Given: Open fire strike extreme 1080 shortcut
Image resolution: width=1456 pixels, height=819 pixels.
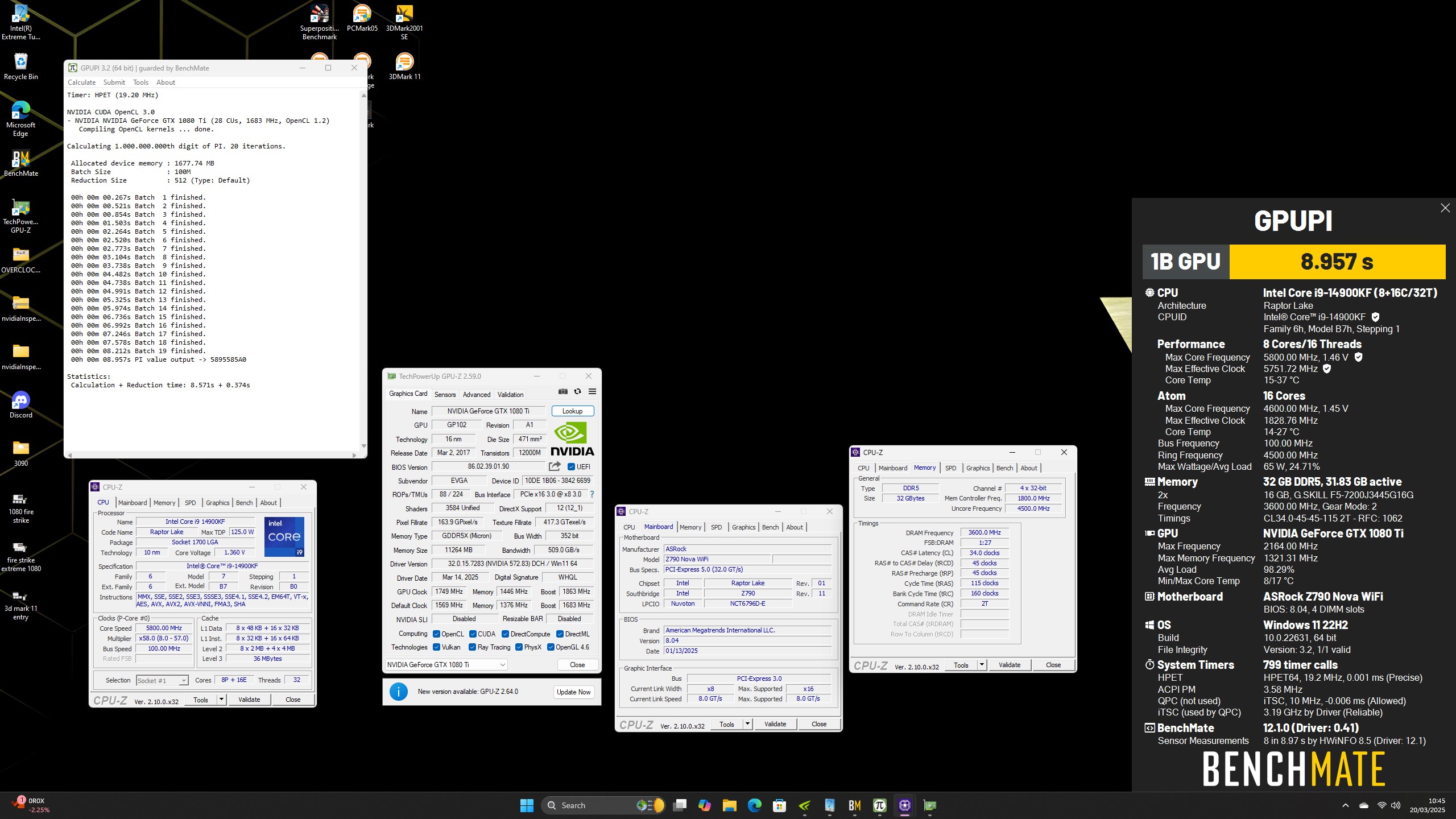Looking at the screenshot, I should [21, 556].
